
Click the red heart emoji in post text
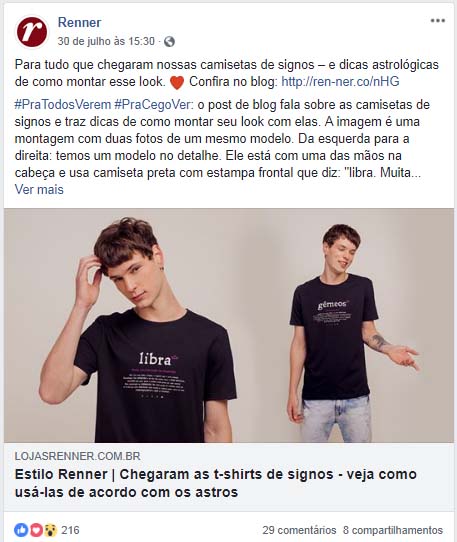tap(177, 83)
